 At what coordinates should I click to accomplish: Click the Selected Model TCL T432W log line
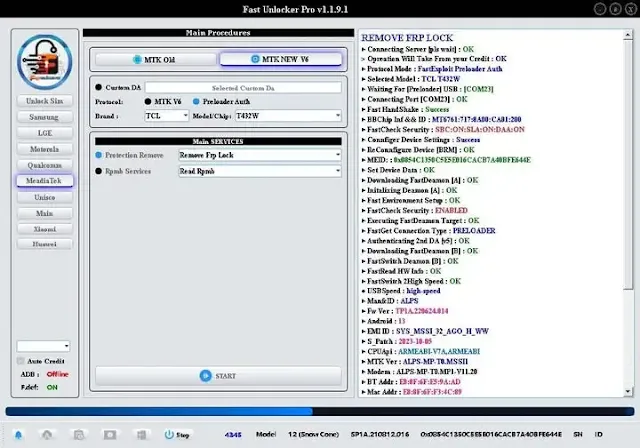pos(411,79)
